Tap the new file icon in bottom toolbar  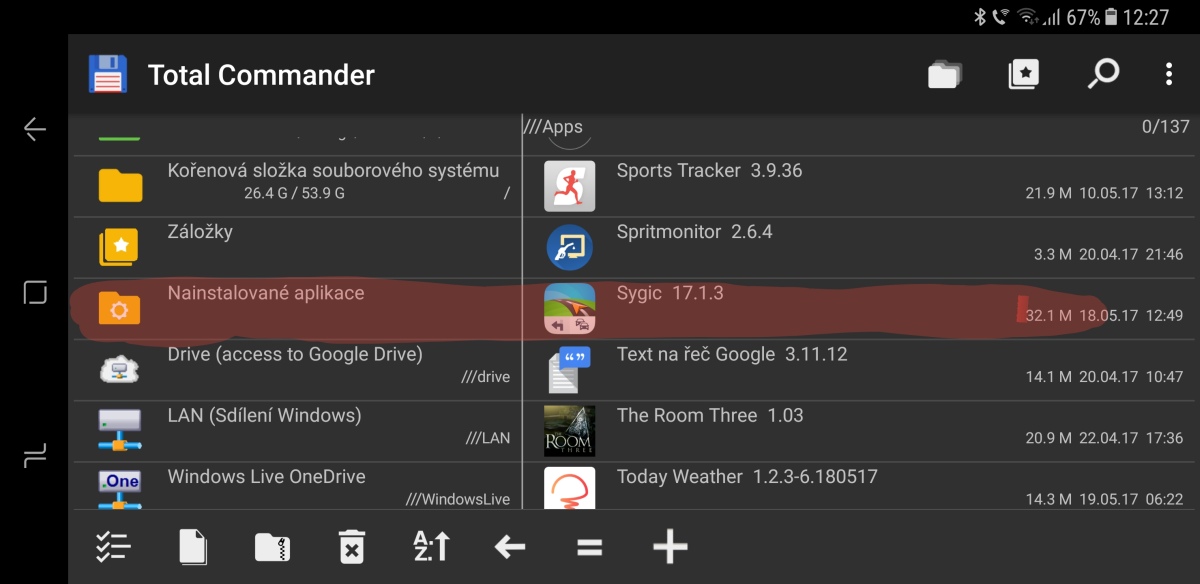(193, 547)
